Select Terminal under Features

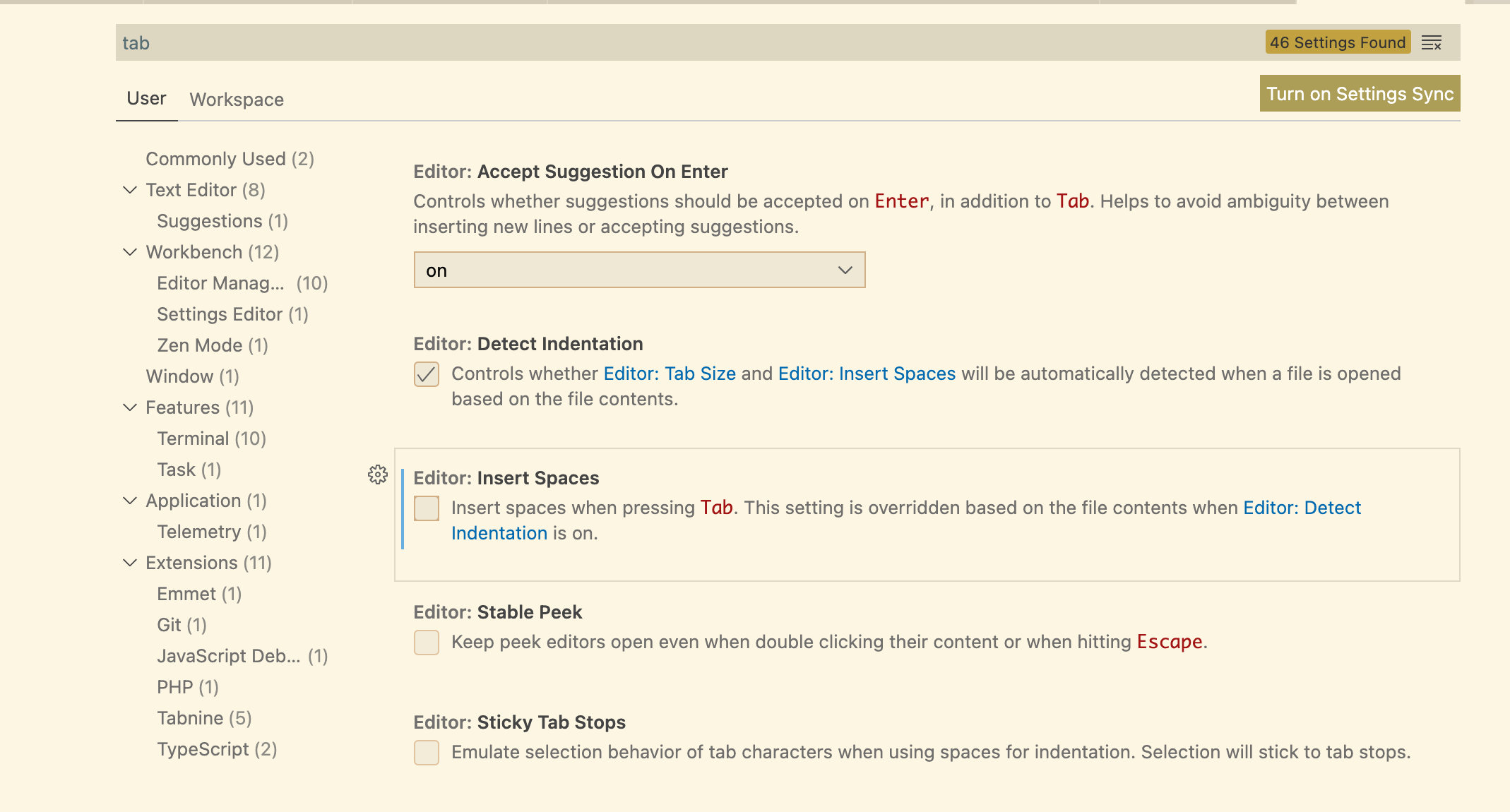coord(211,438)
